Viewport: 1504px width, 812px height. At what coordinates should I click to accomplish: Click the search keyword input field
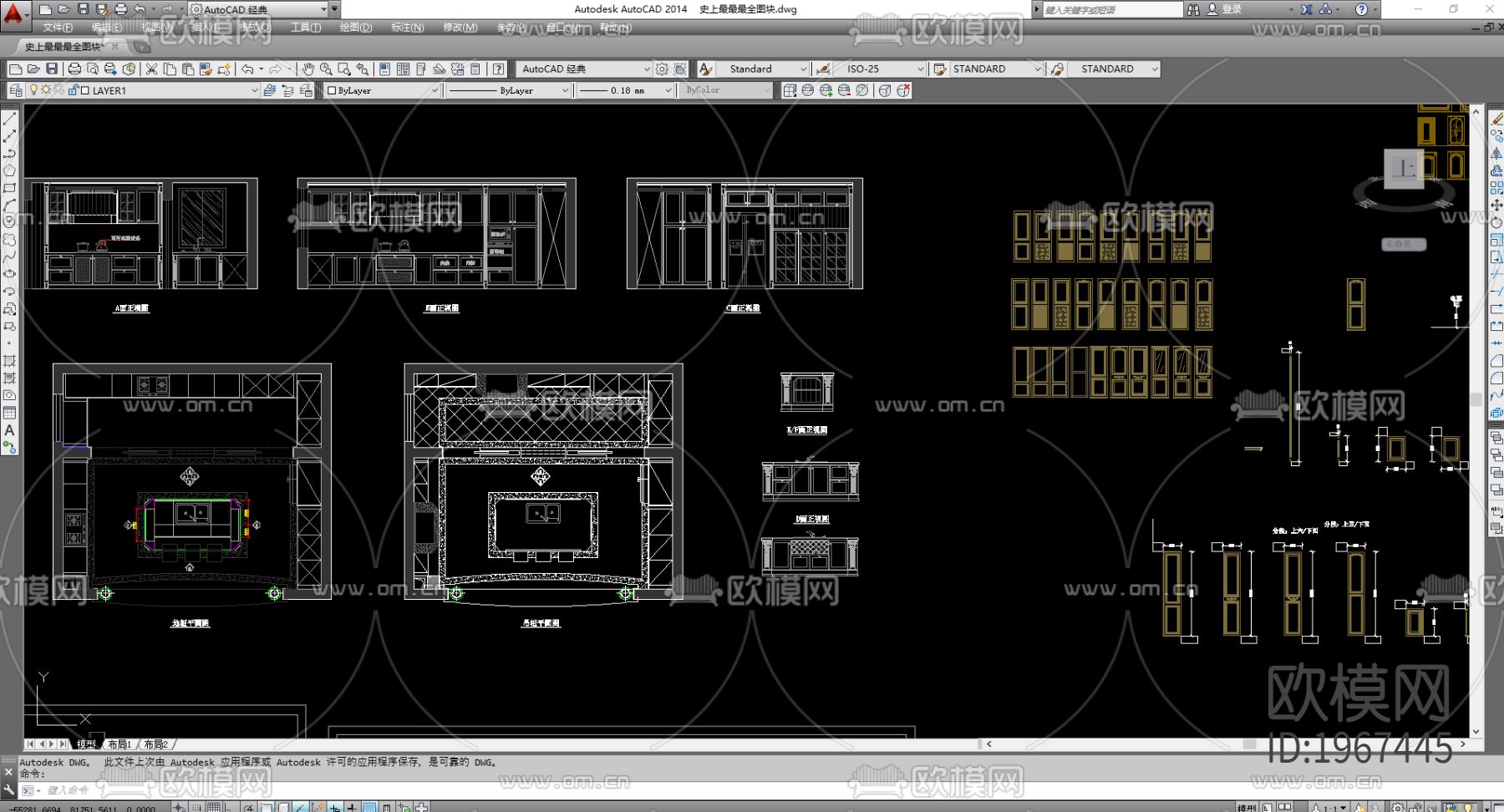pos(1112,9)
